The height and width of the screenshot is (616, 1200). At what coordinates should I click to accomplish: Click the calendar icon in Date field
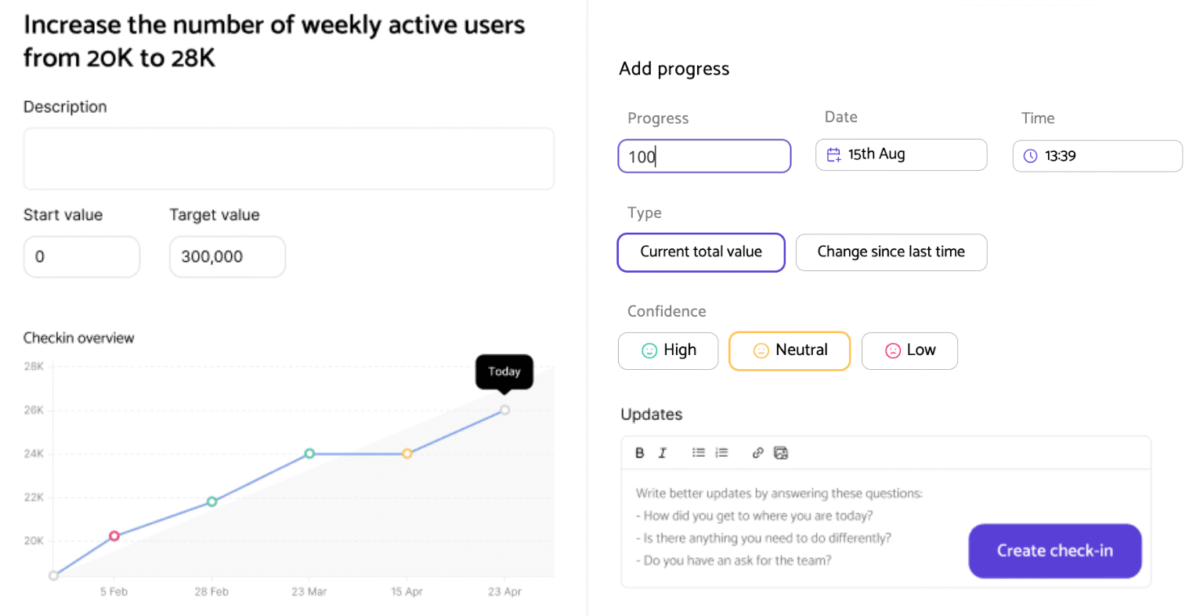click(x=834, y=155)
